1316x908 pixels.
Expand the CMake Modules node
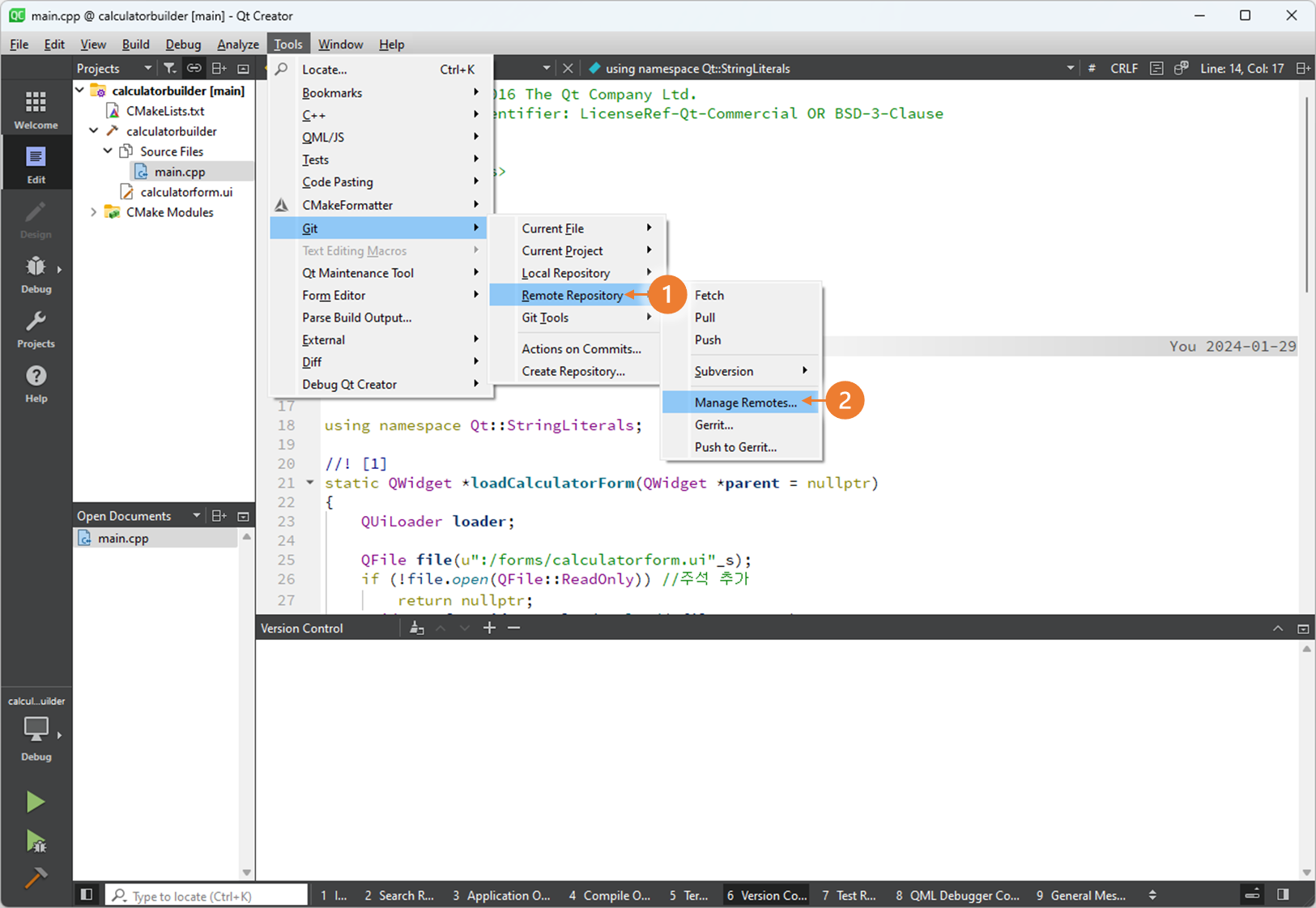[x=94, y=212]
